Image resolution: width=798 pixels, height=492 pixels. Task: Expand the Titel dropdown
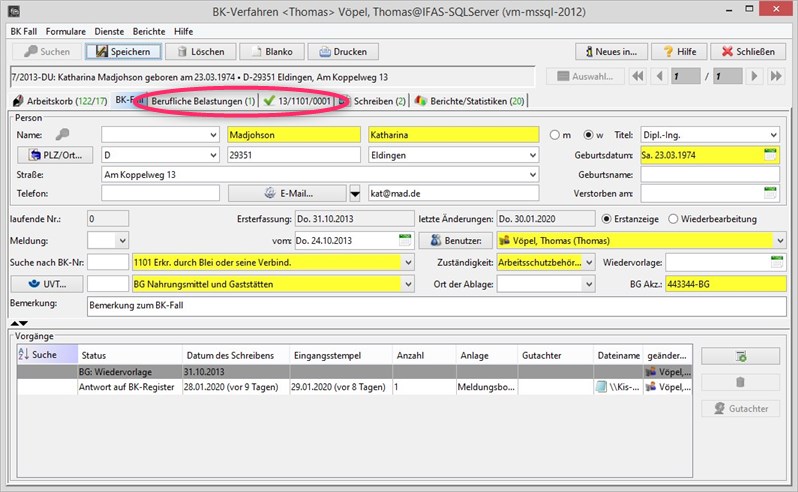[771, 135]
